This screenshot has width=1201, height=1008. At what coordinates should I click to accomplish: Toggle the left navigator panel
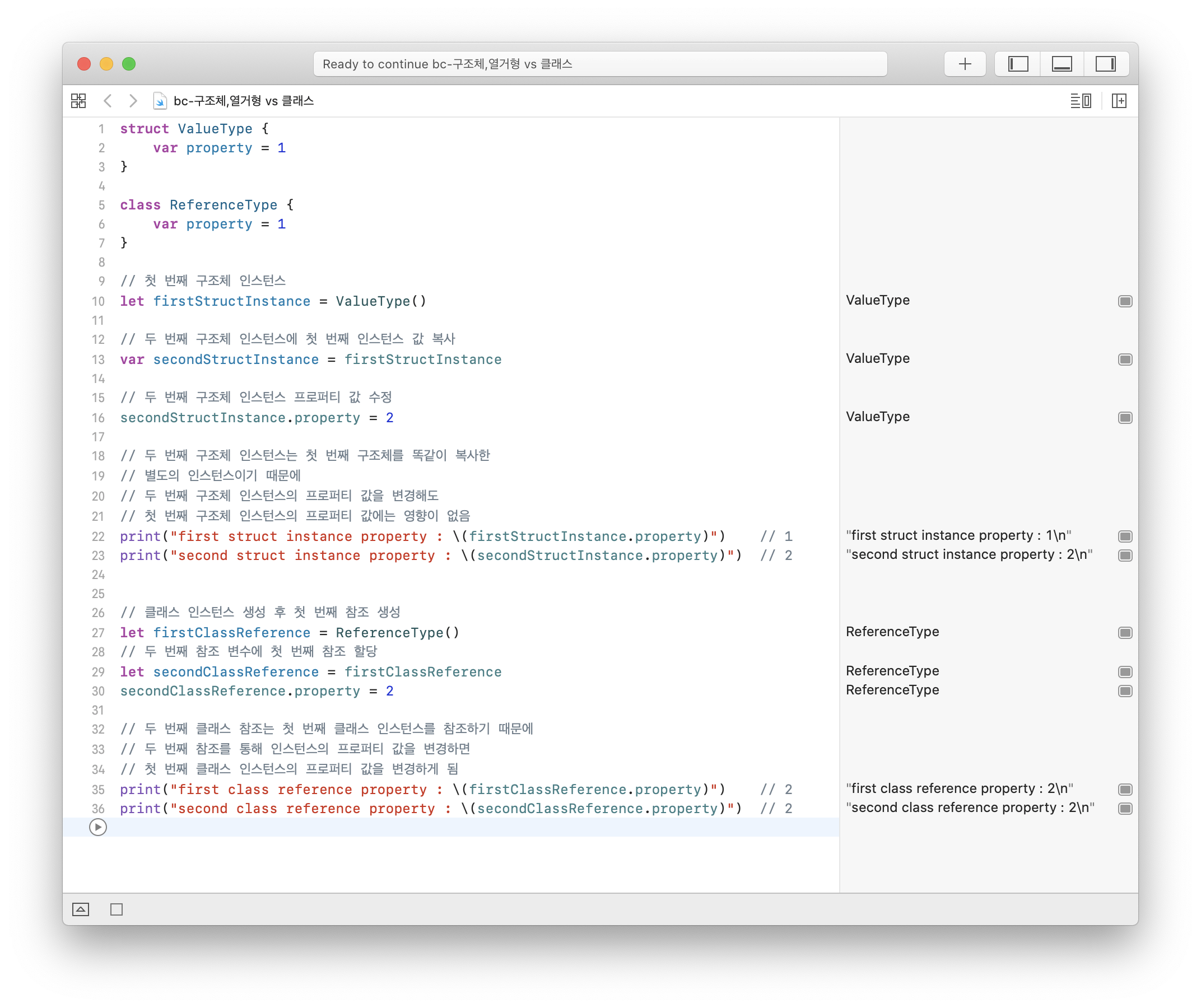tap(1017, 64)
